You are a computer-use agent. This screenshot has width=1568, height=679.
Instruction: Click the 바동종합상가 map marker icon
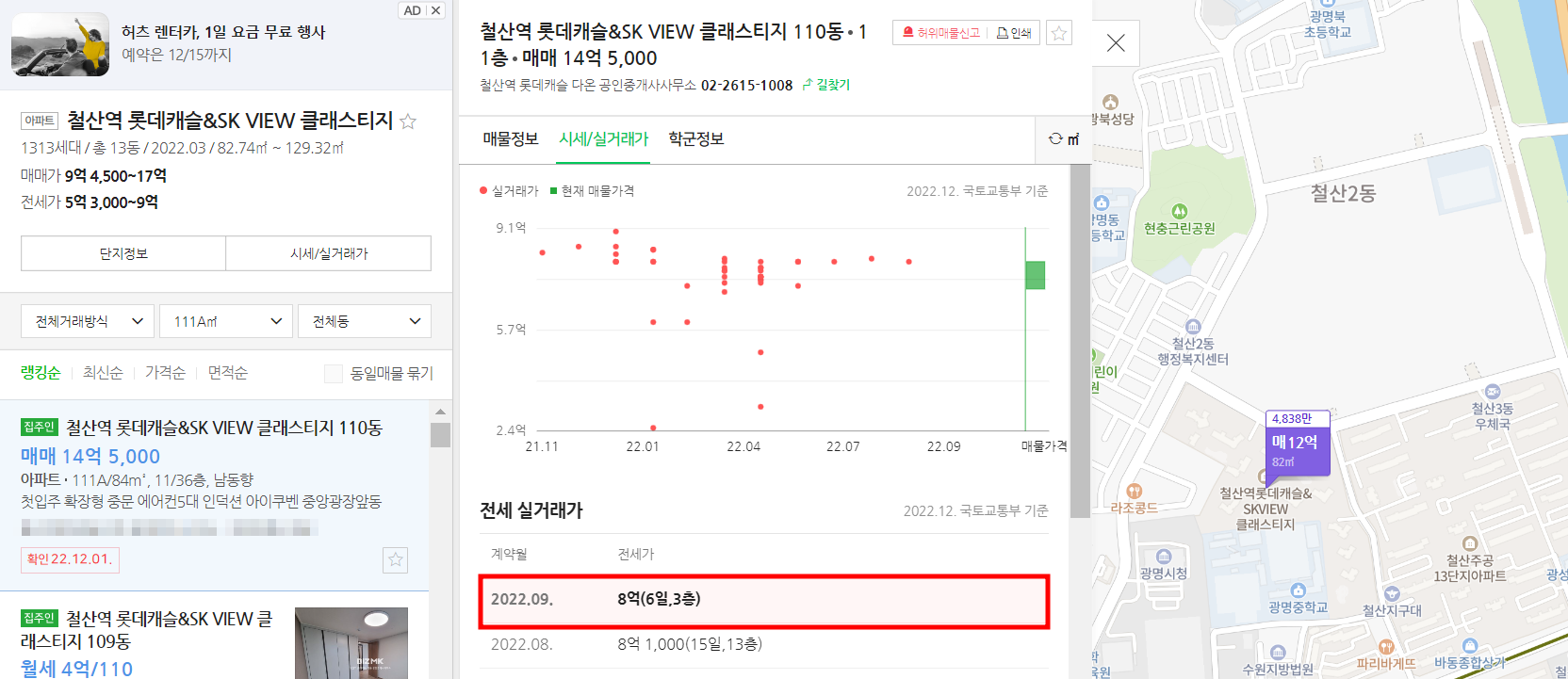point(1470,645)
